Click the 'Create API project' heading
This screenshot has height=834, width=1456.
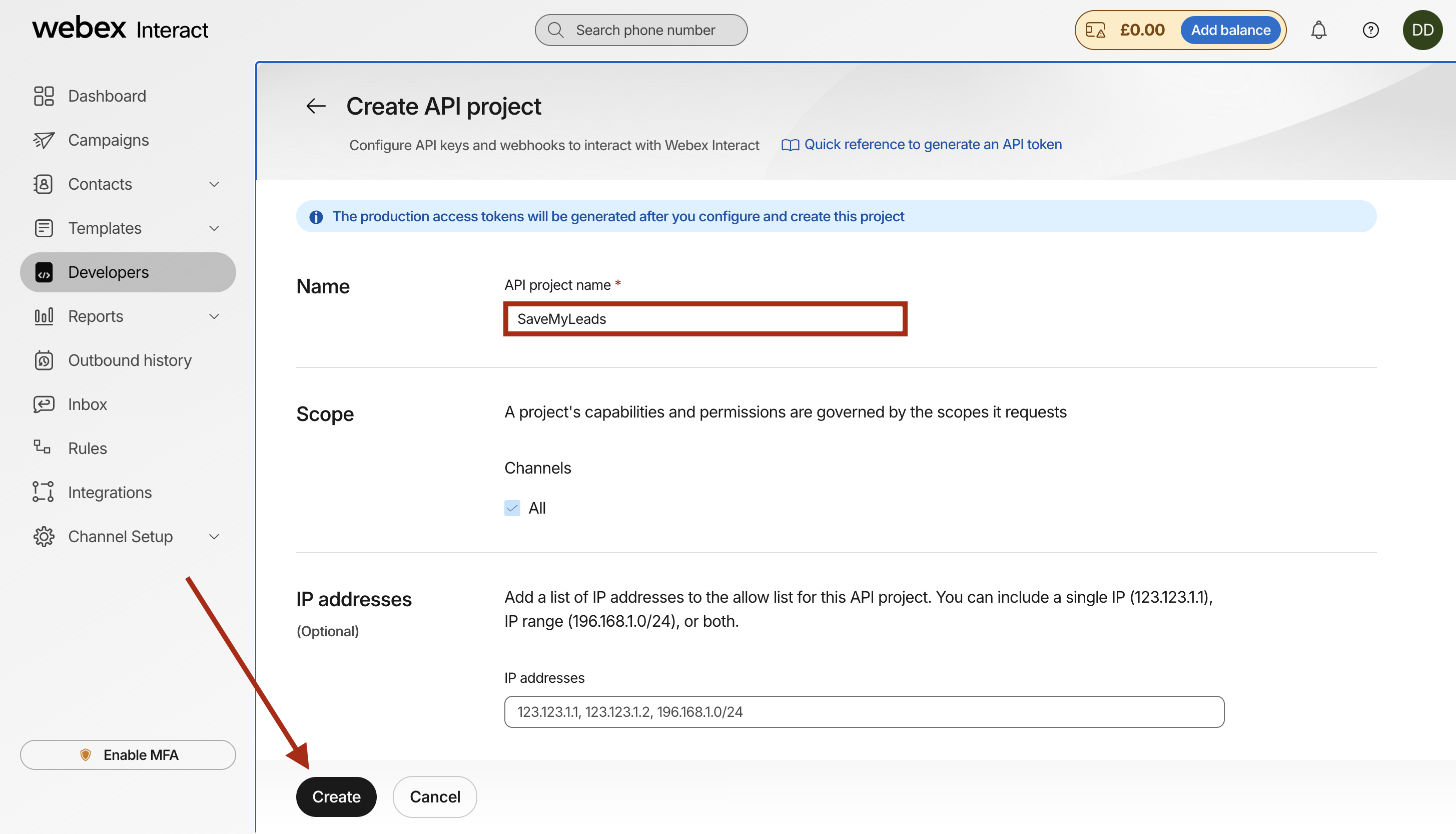(x=443, y=107)
